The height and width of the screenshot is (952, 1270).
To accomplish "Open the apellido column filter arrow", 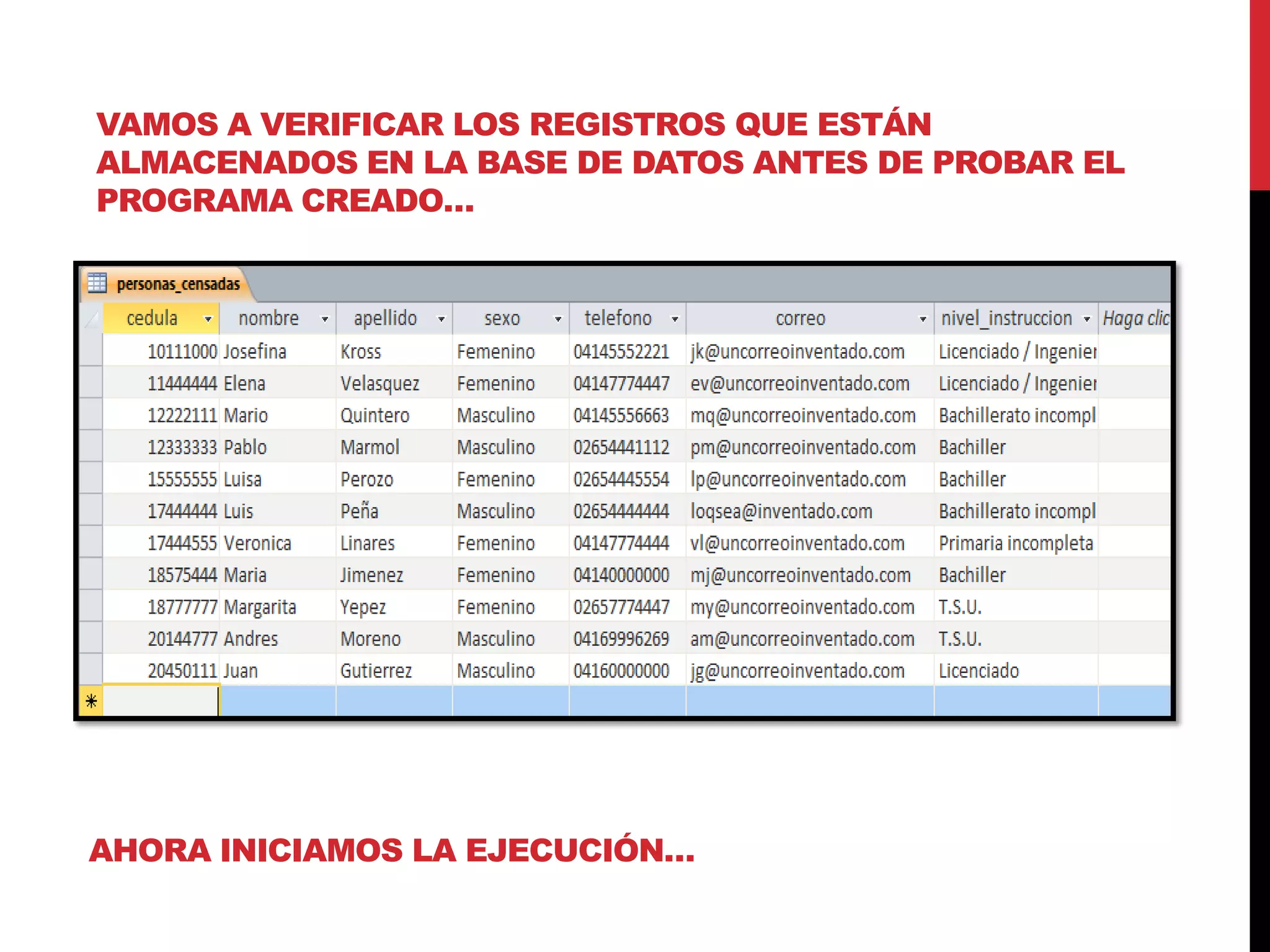I will tap(442, 319).
